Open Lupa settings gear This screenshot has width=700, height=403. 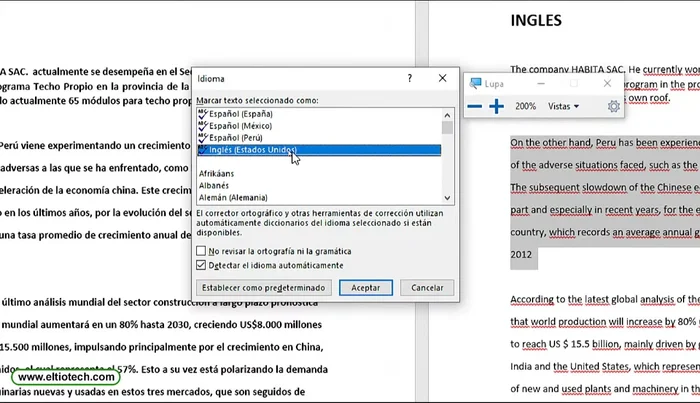click(614, 106)
